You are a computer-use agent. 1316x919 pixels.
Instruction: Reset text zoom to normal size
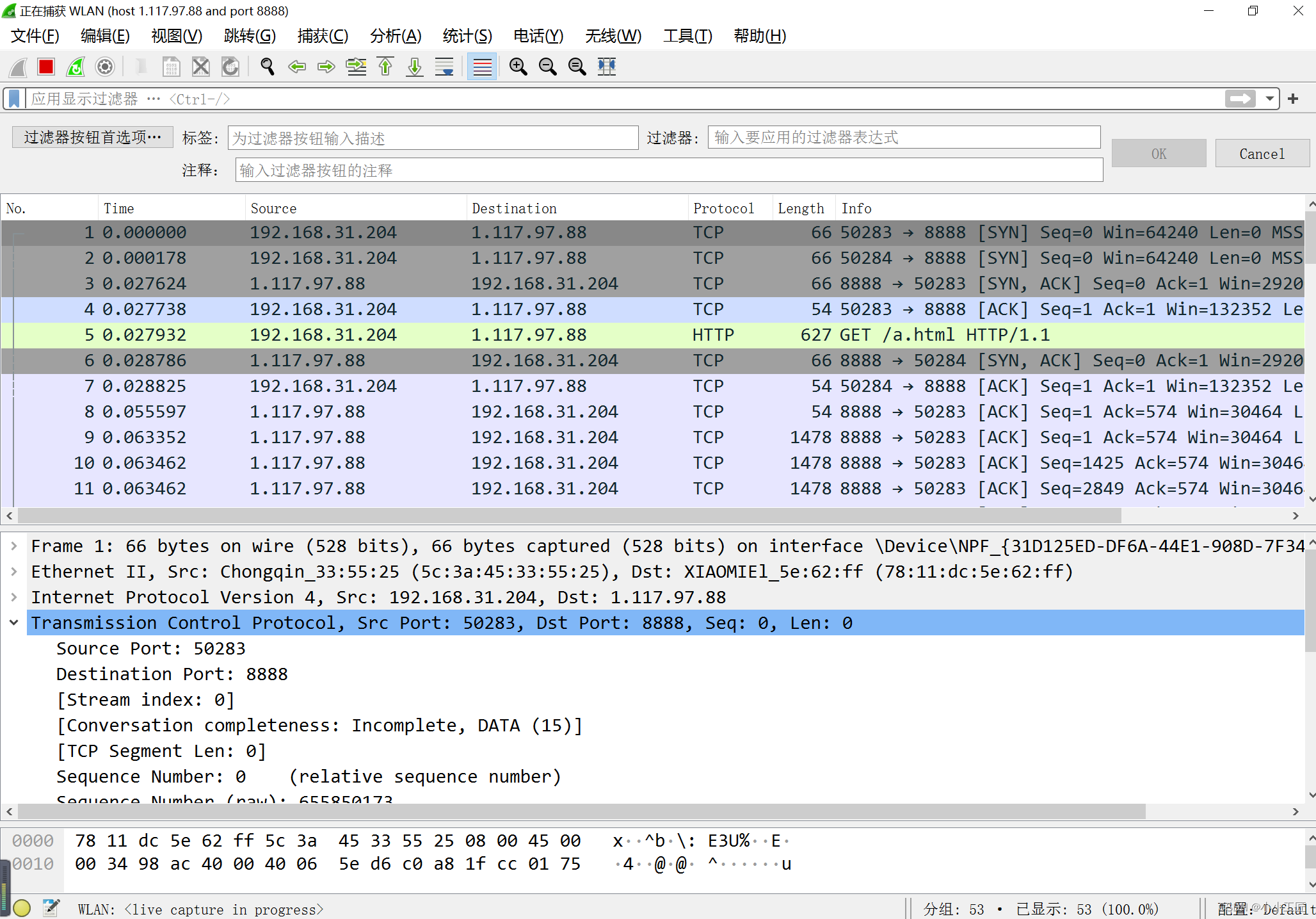[x=577, y=67]
